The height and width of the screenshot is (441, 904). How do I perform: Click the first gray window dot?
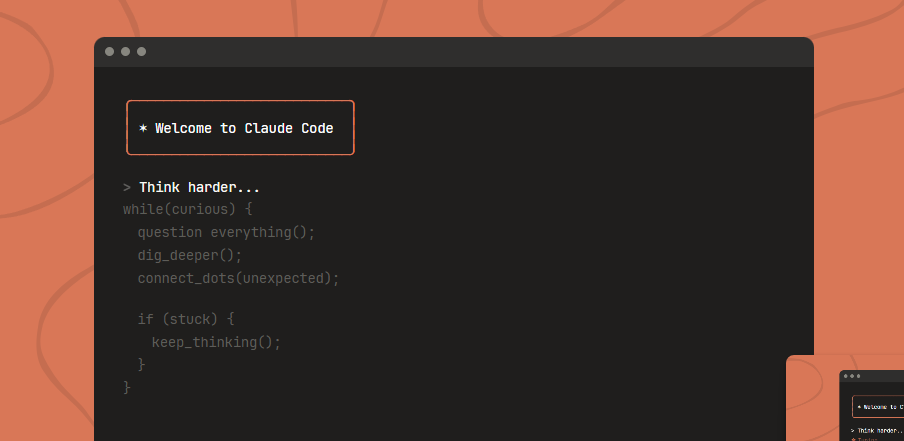[109, 51]
